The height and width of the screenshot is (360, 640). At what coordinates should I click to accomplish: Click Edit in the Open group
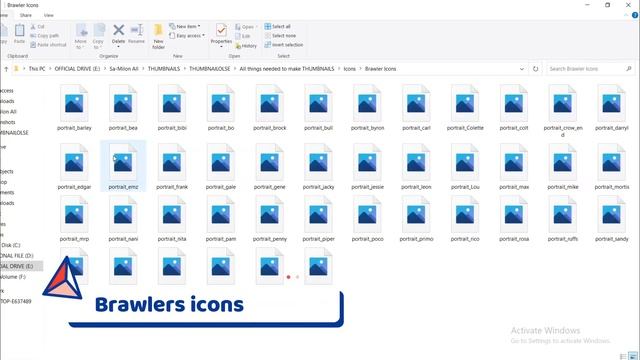(x=242, y=36)
